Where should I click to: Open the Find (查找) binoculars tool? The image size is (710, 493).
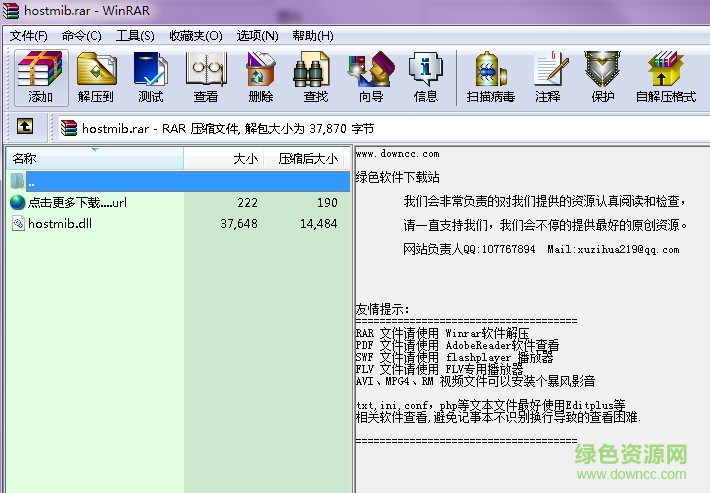click(316, 77)
